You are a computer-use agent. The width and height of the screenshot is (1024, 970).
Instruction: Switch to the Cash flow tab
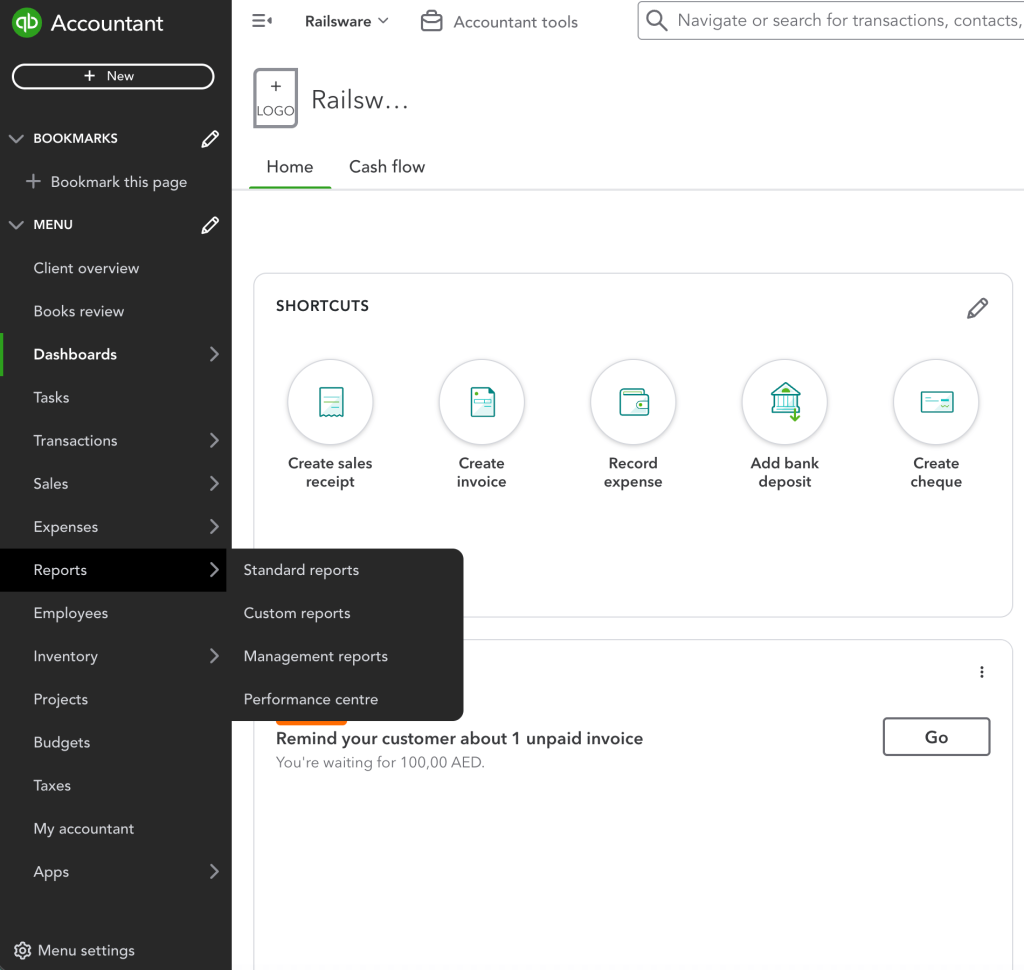click(386, 166)
